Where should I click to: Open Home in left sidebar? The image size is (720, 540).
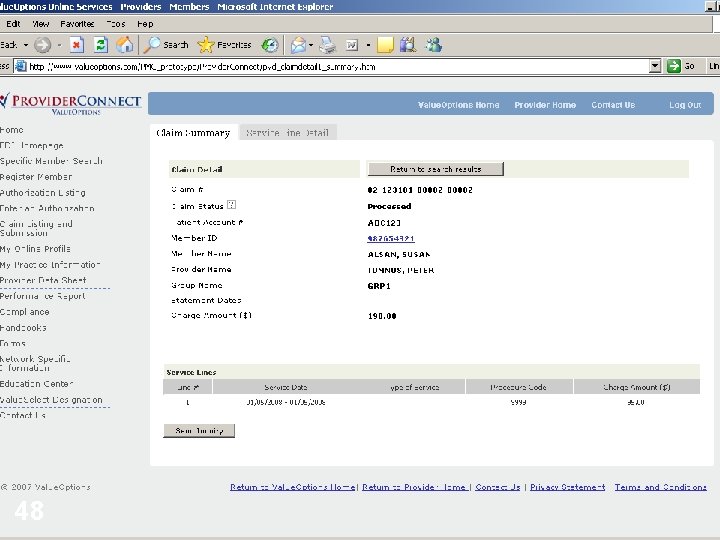tap(11, 130)
